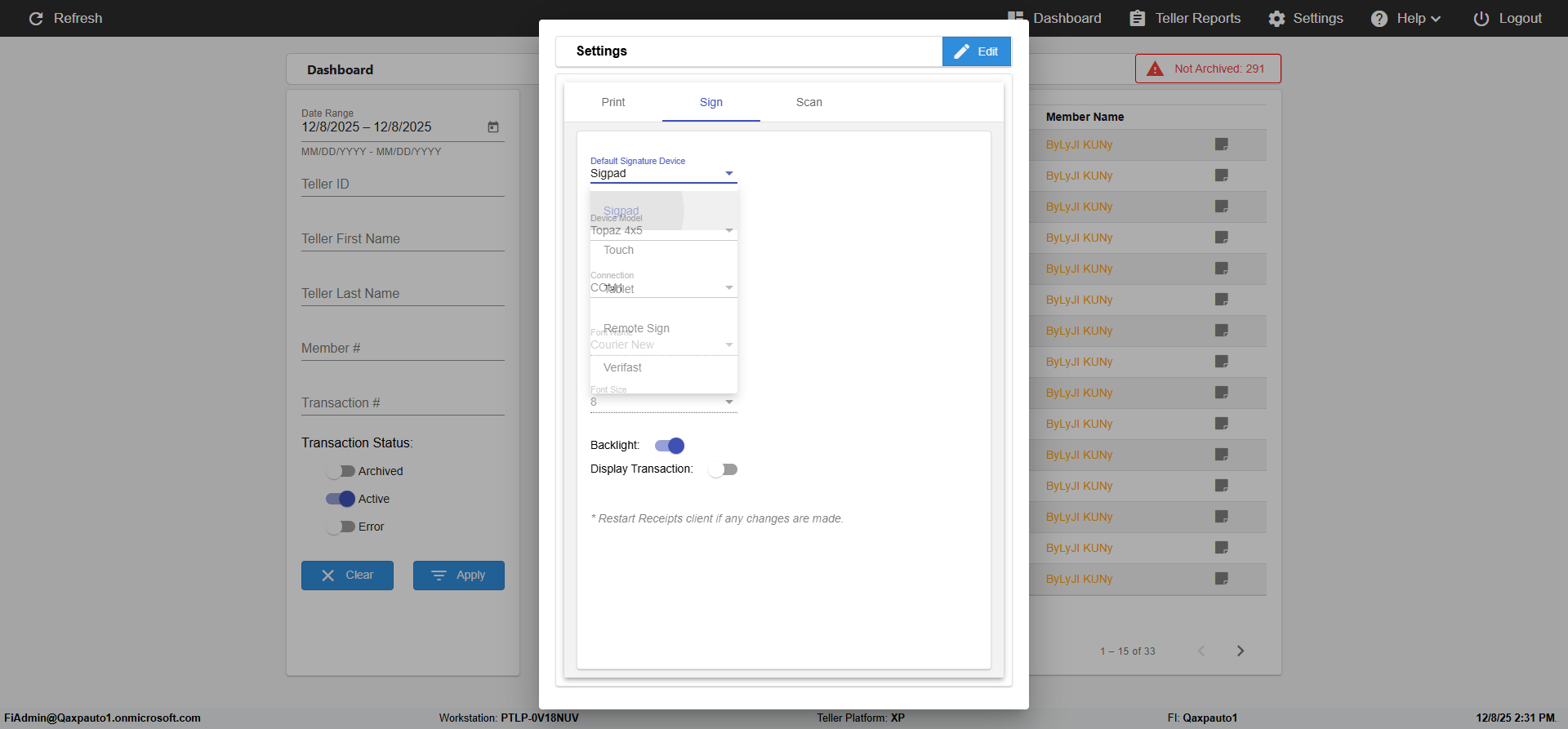1568x729 pixels.
Task: Click the Member # field
Action: (x=403, y=349)
